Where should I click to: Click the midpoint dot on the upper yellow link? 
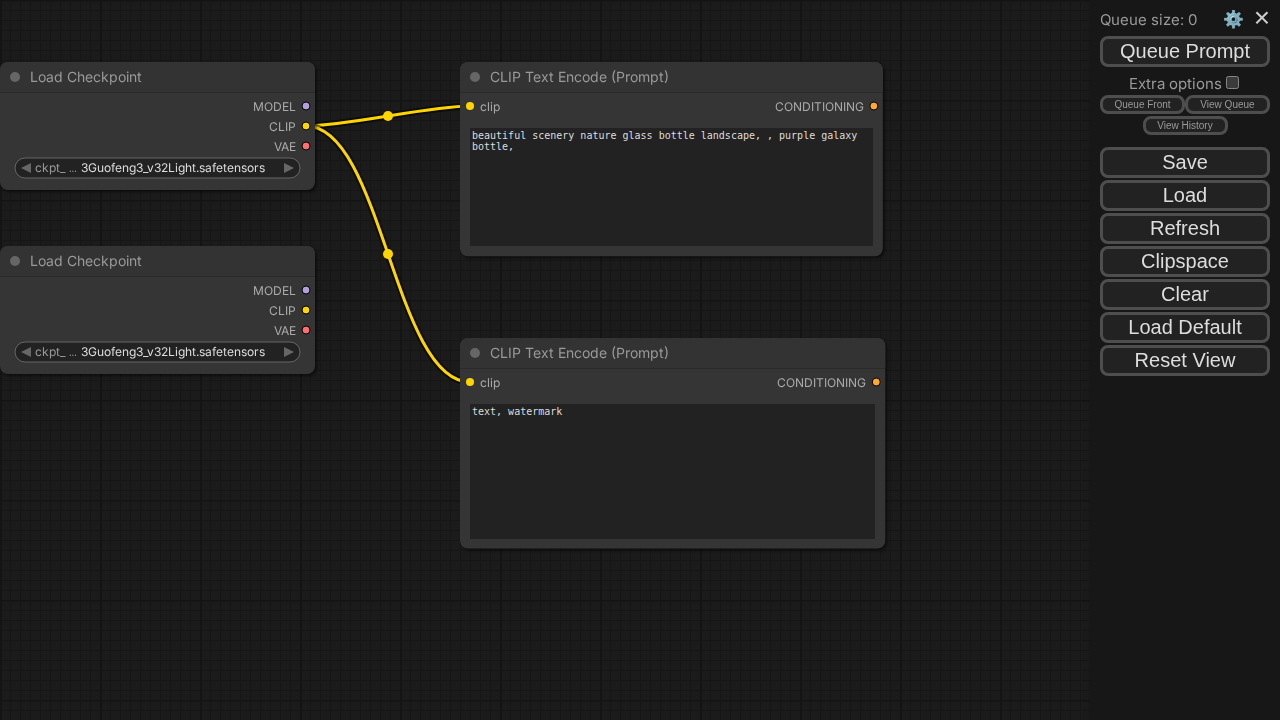click(388, 116)
